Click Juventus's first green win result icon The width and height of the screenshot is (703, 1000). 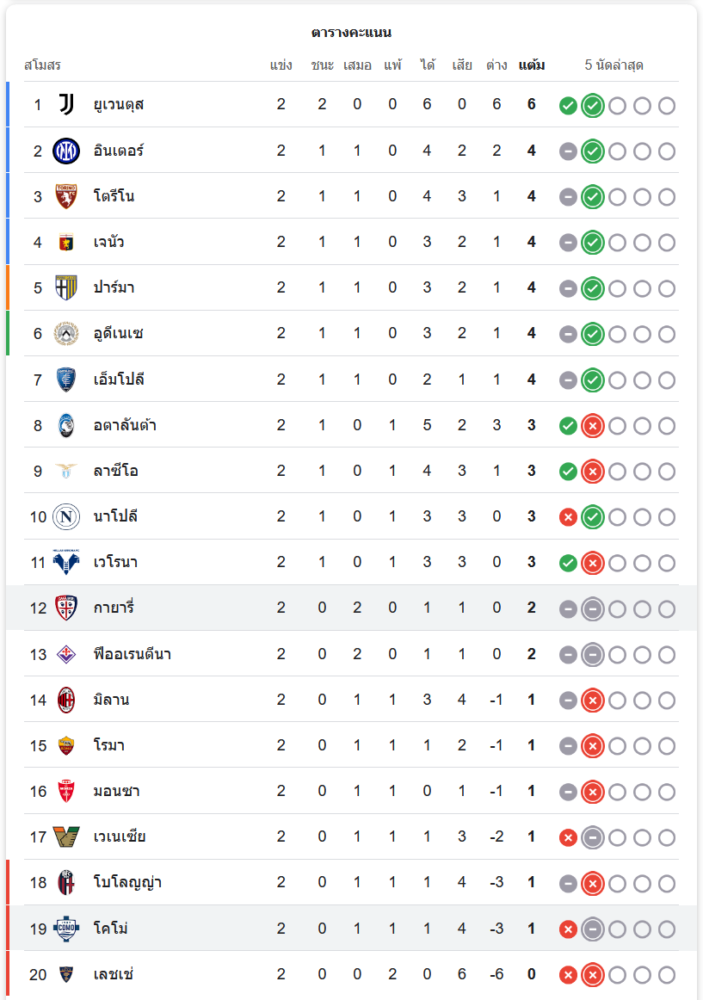coord(568,106)
